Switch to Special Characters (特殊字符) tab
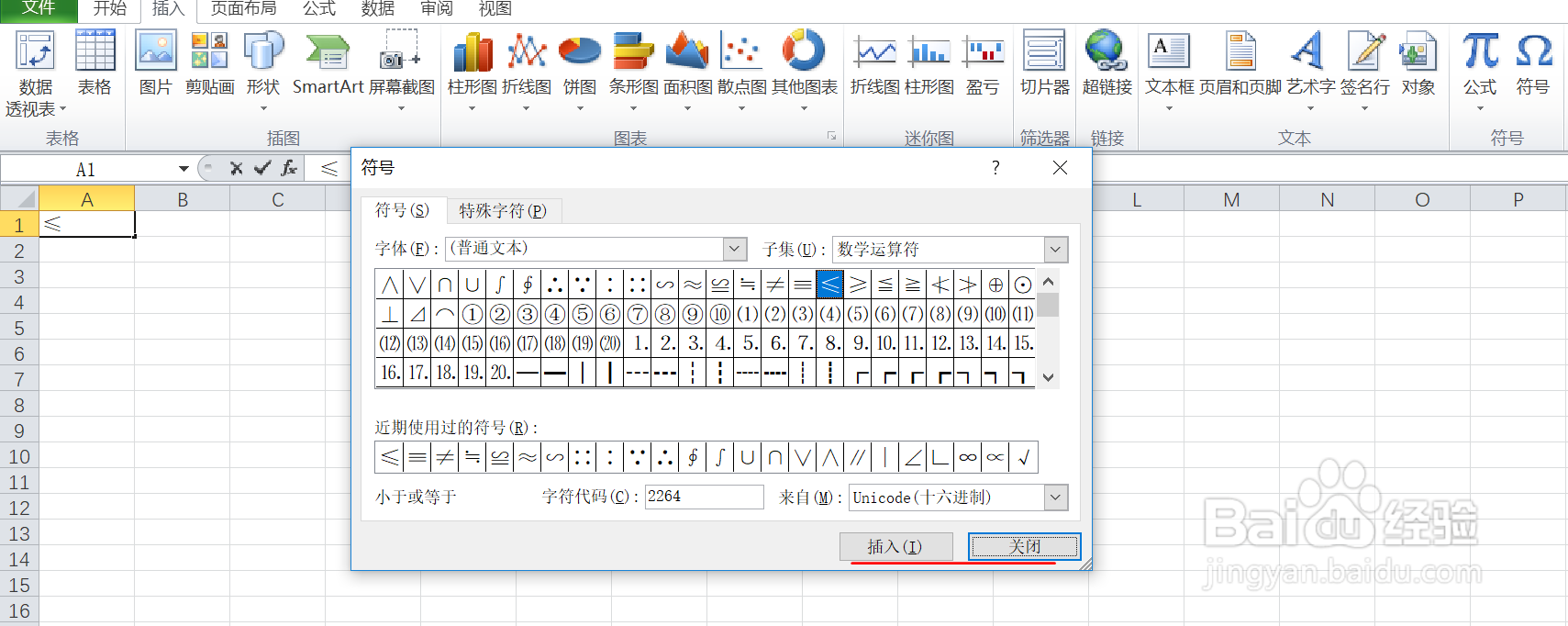 (x=503, y=211)
